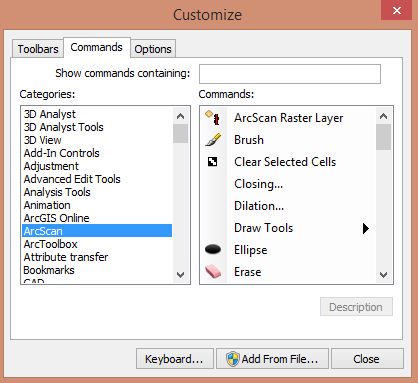The image size is (418, 383).
Task: Select the Ellipse command label
Action: (251, 250)
